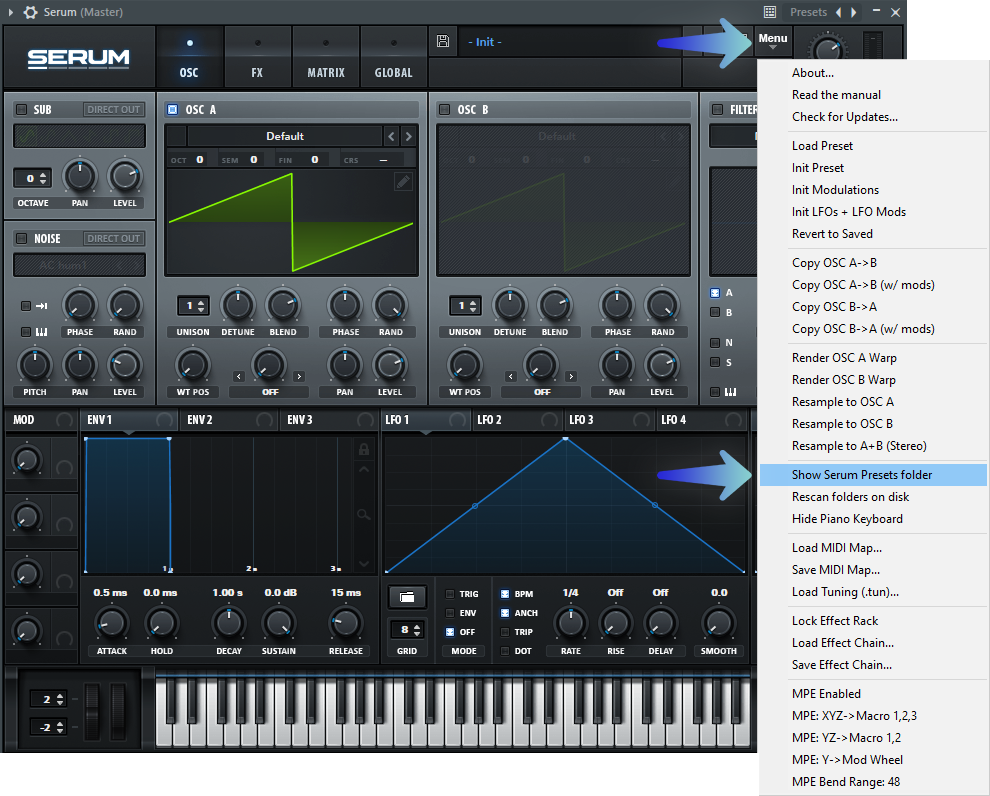Image resolution: width=990 pixels, height=796 pixels.
Task: Enable the LFO DOT checkbox
Action: tap(505, 651)
